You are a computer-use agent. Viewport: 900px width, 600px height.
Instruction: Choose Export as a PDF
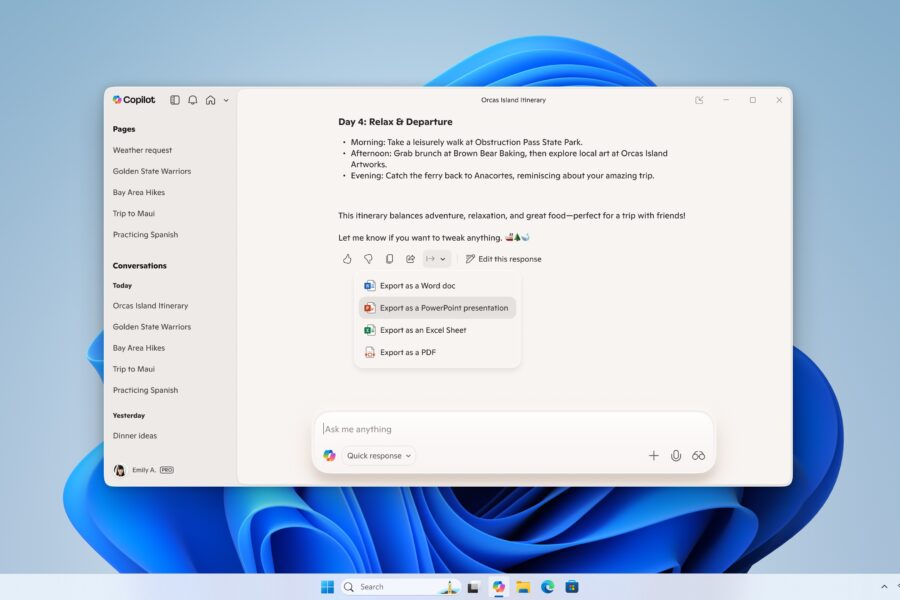[407, 352]
